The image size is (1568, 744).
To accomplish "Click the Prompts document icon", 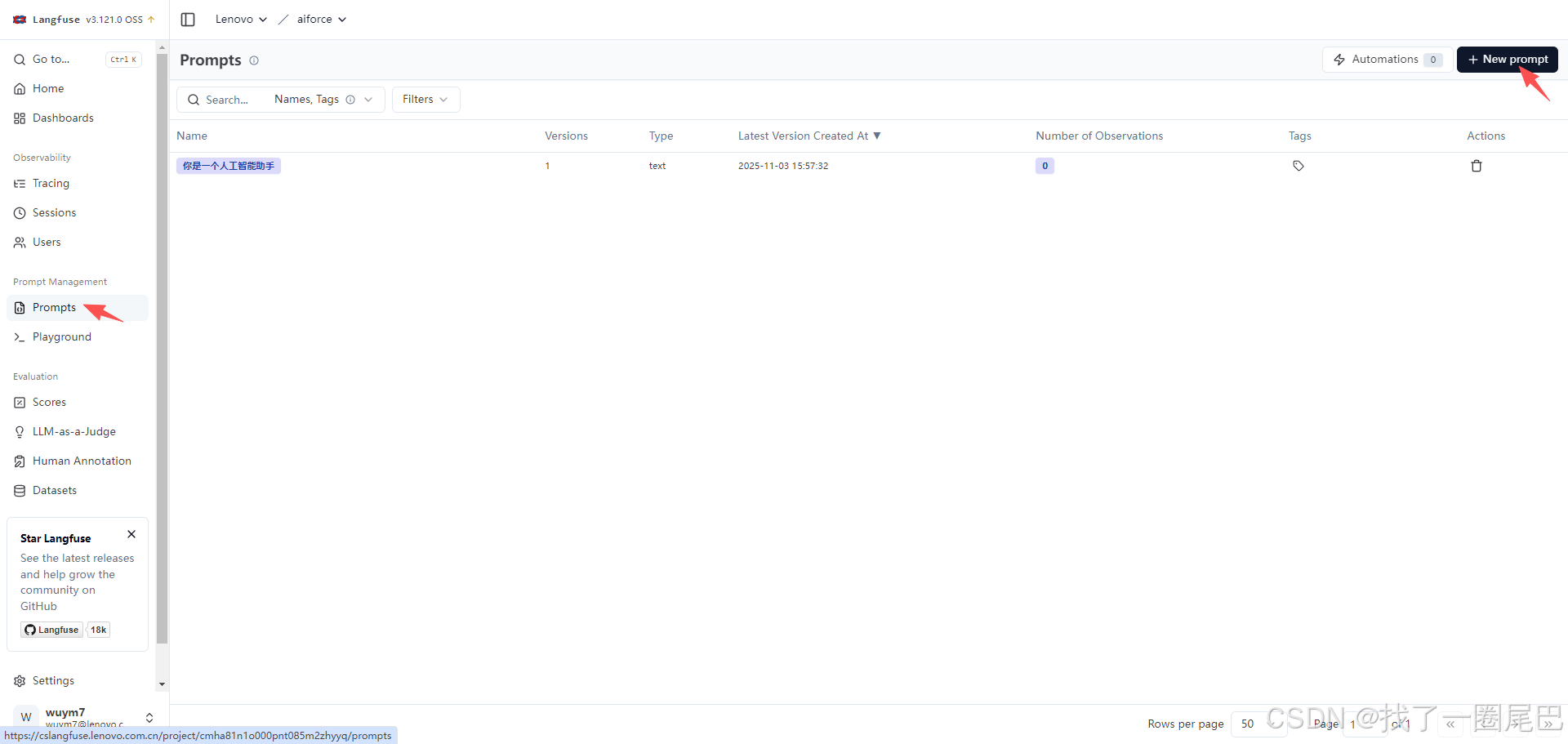I will pyautogui.click(x=20, y=308).
